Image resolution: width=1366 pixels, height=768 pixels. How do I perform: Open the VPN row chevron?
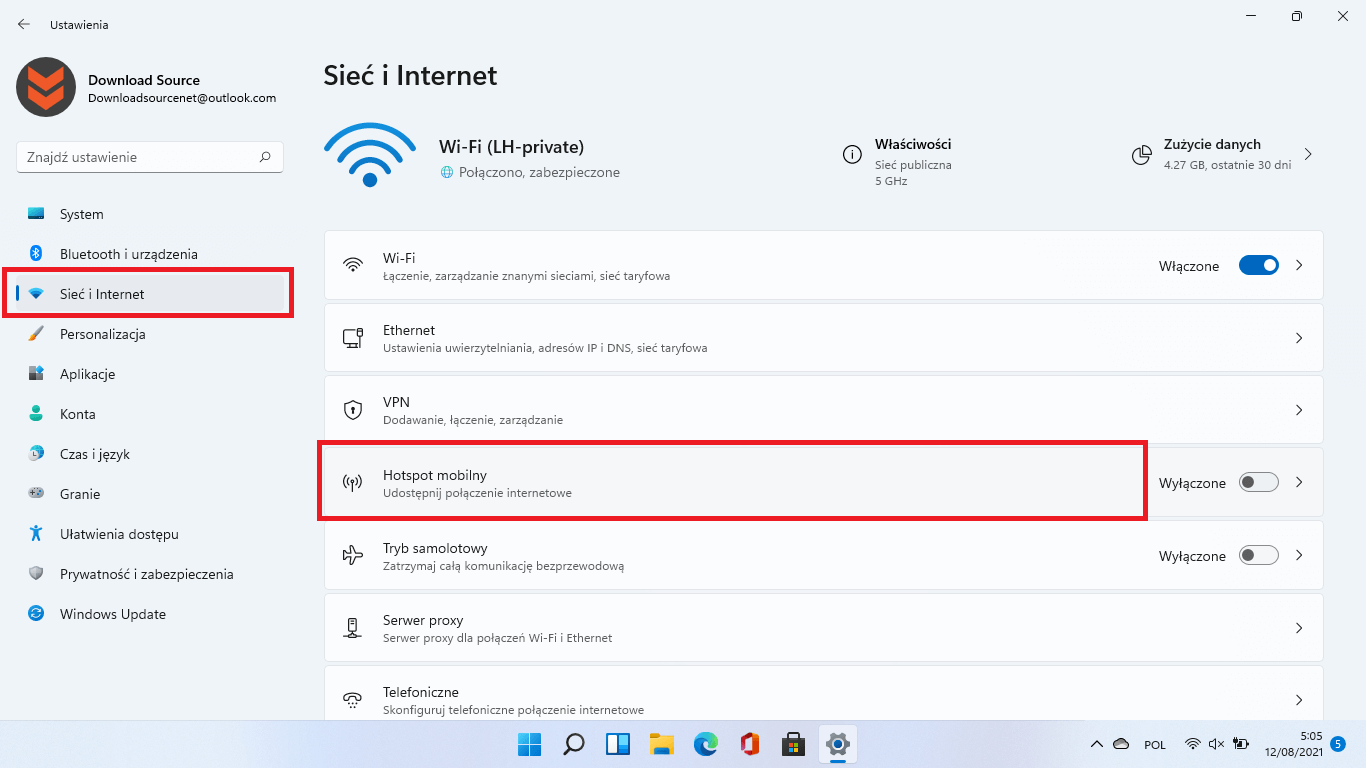pos(1299,410)
